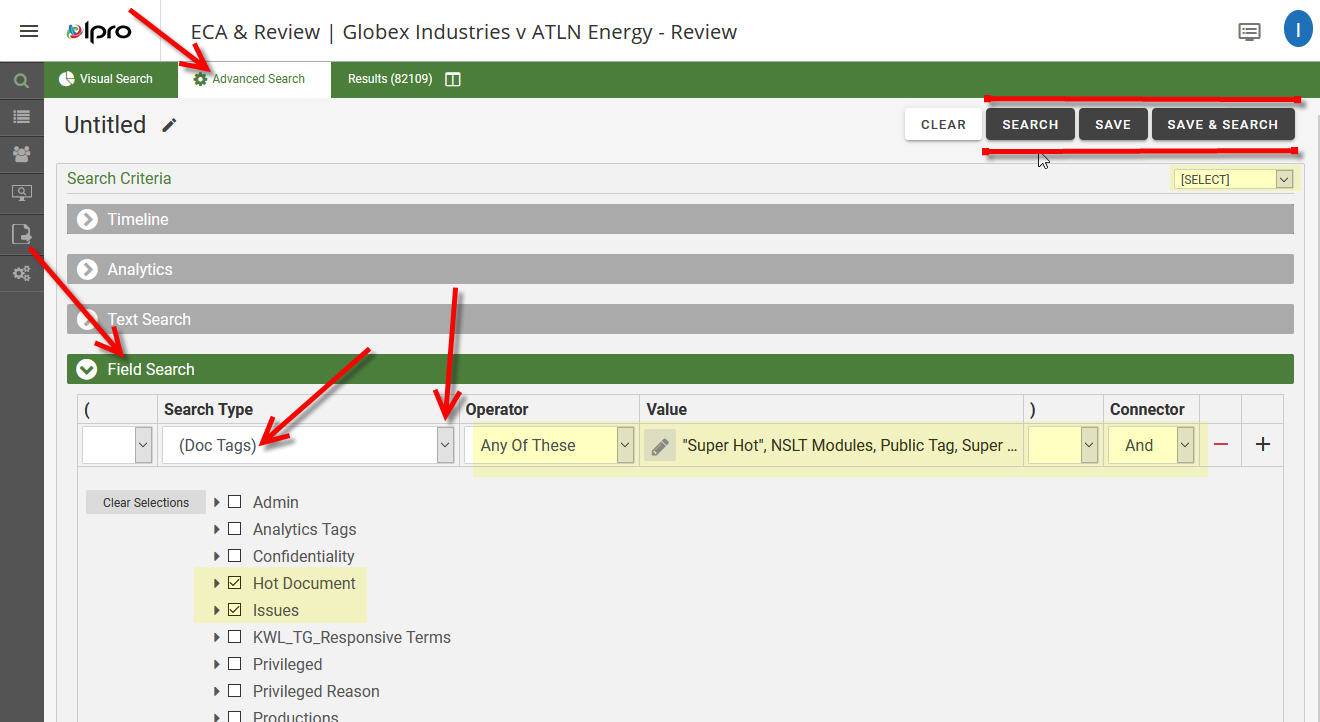Open the list view sidebar icon

click(x=21, y=117)
